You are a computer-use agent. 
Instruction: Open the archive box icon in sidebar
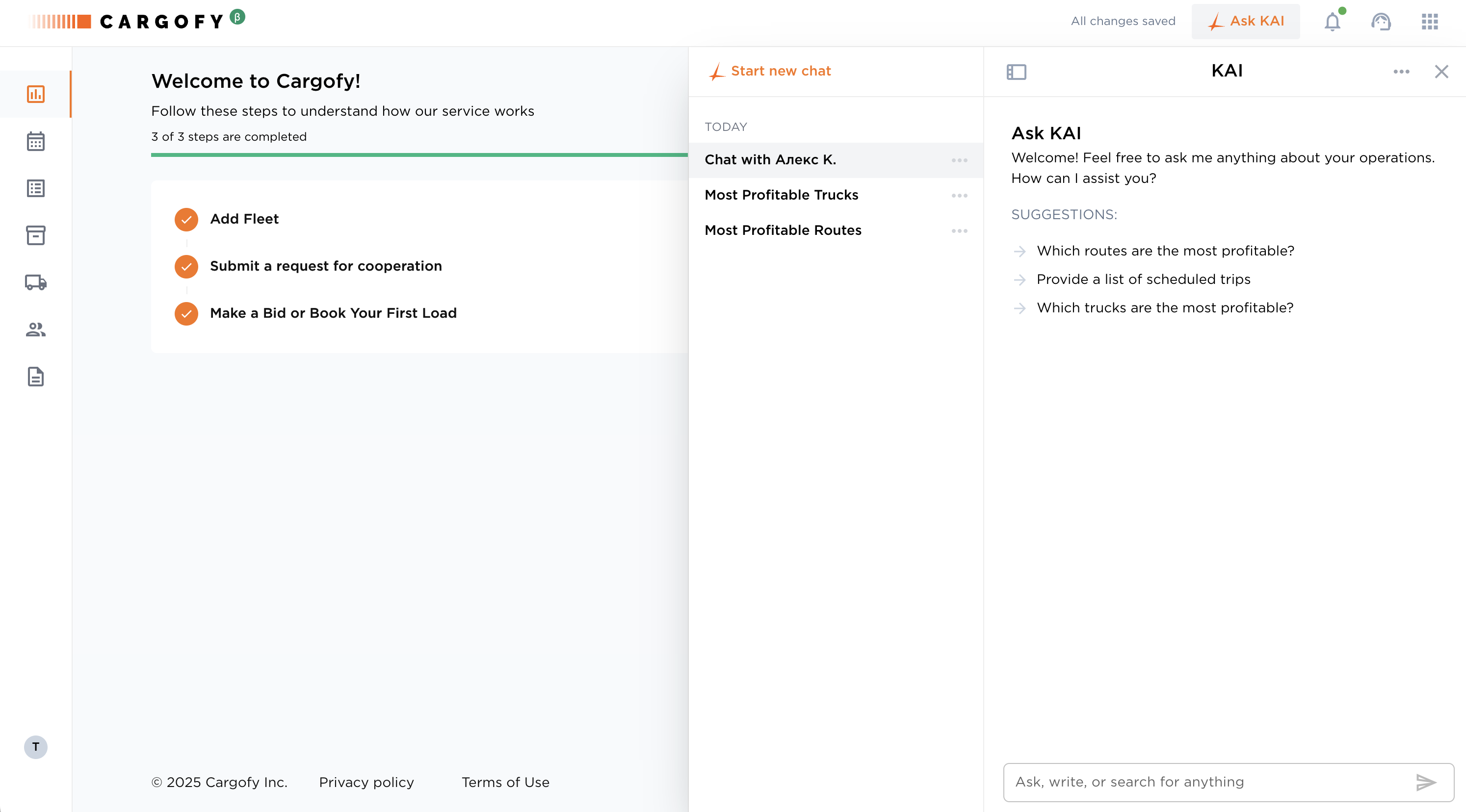(x=35, y=235)
